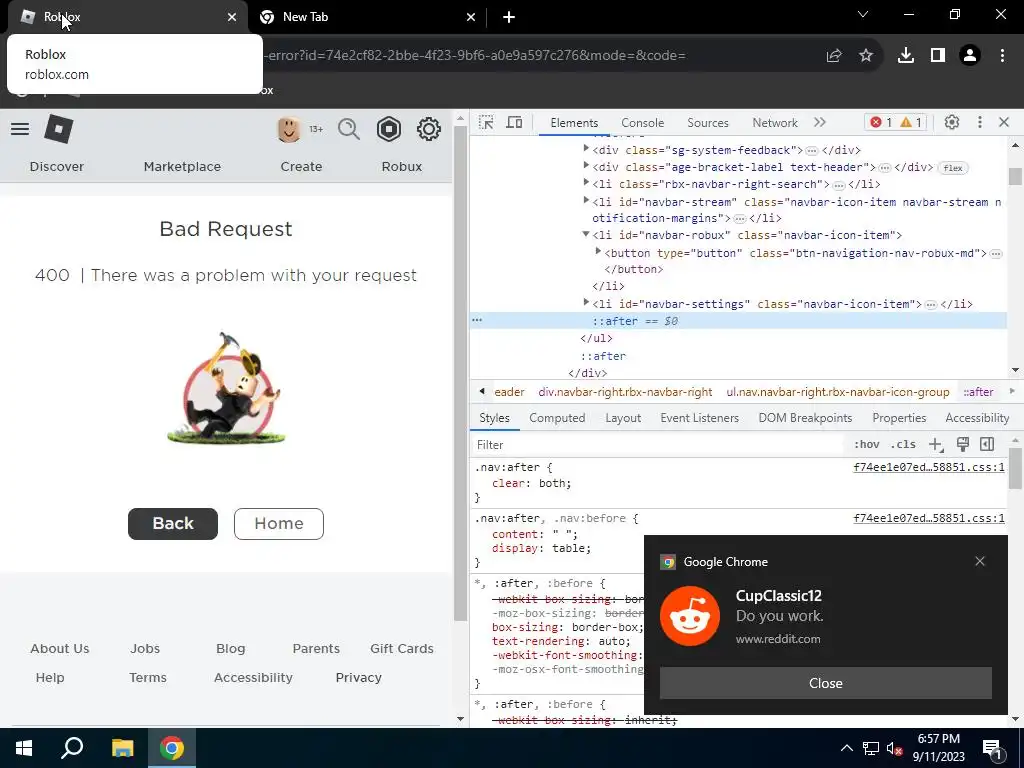Viewport: 1024px width, 768px height.
Task: Click the Roblox logo icon
Action: coord(59,129)
